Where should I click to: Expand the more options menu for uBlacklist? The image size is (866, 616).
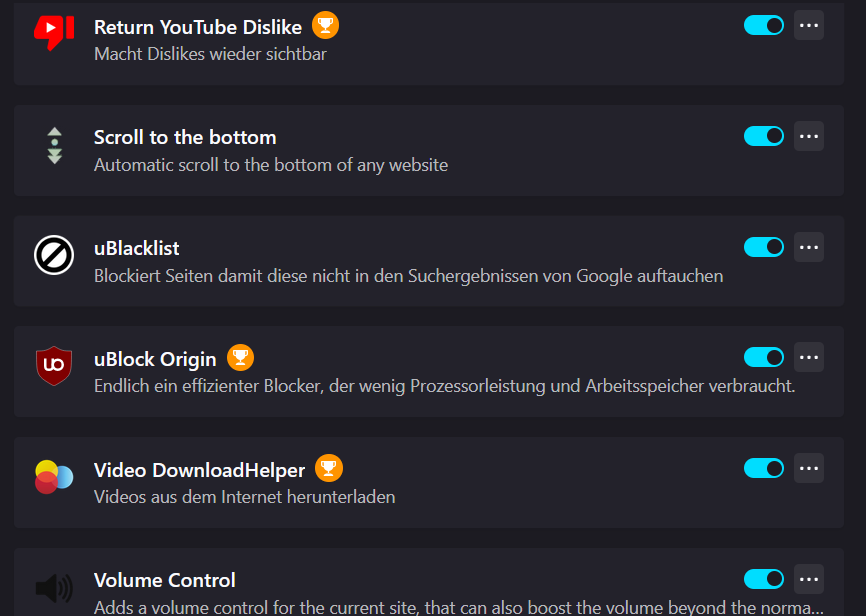(809, 247)
